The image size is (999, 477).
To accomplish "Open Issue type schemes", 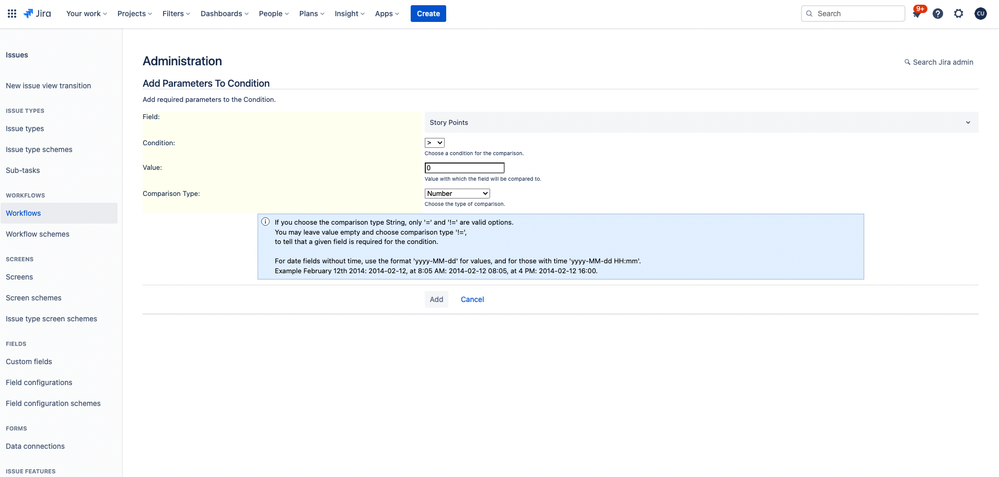I will tap(39, 150).
